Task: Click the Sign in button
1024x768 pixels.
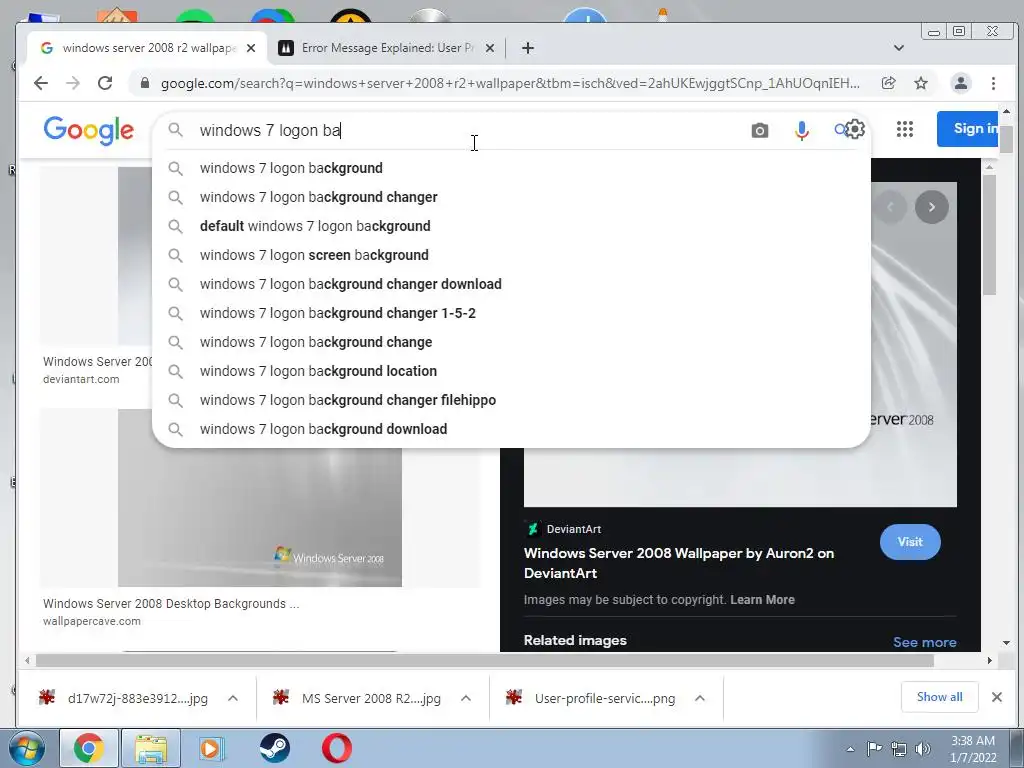Action: pyautogui.click(x=968, y=129)
